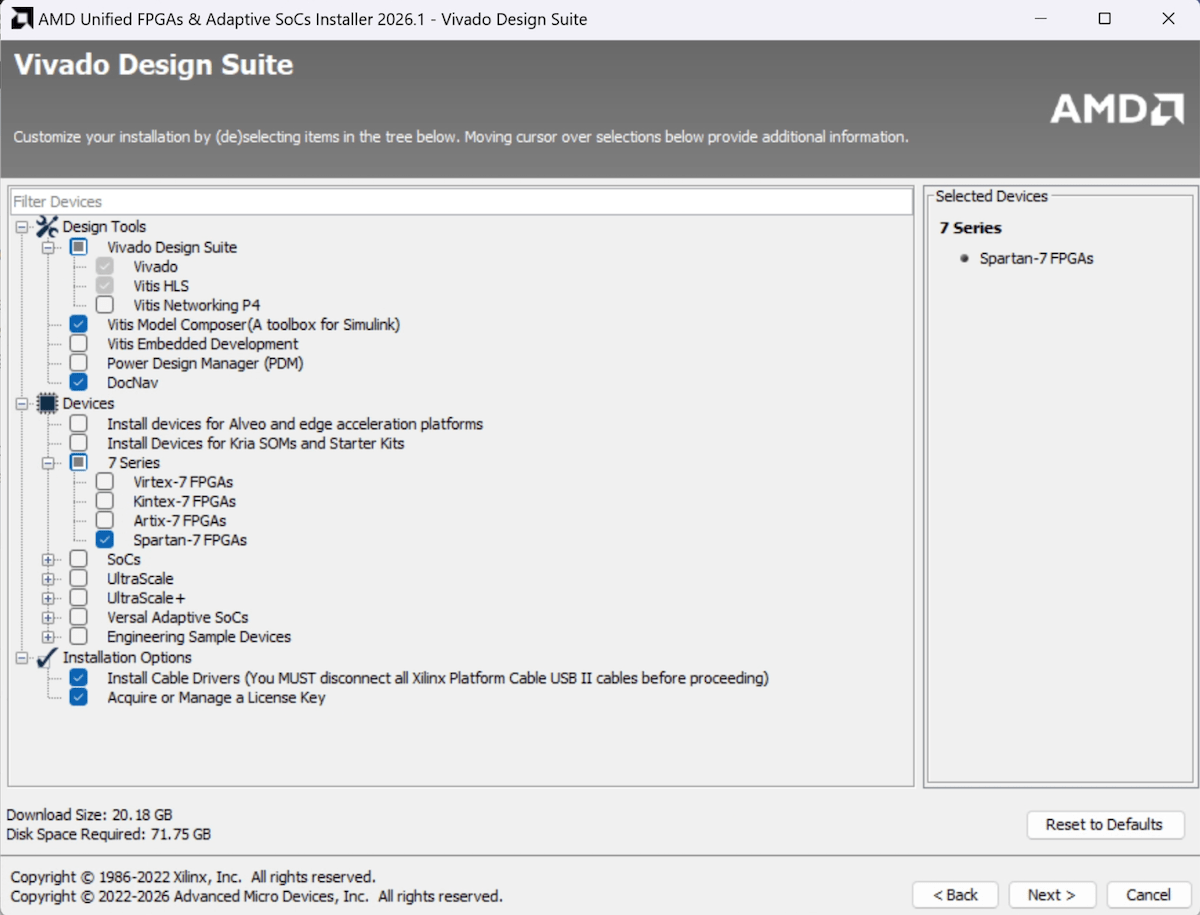The height and width of the screenshot is (915, 1200).
Task: Check the Versal Adaptive SoCs checkbox
Action: coord(79,618)
